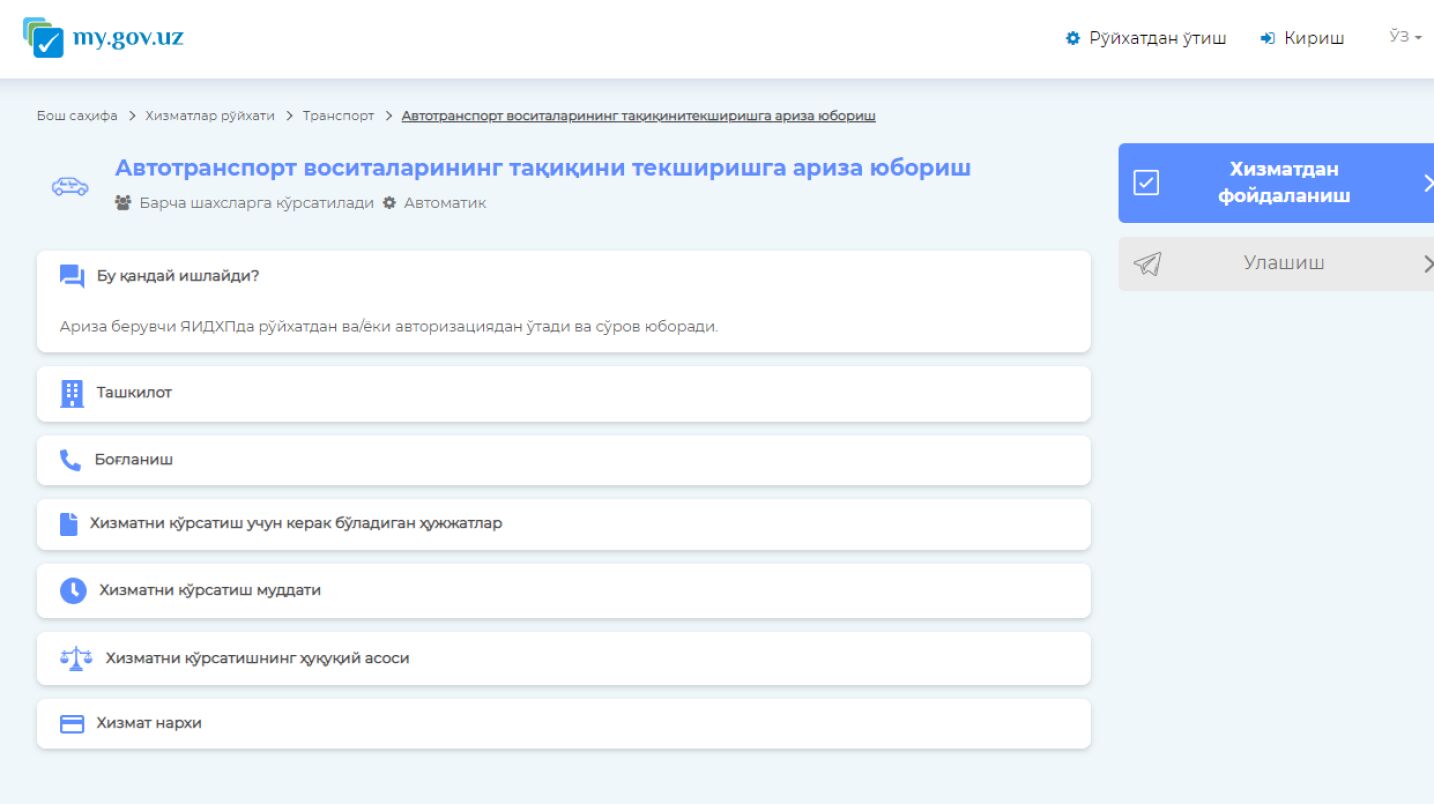Image resolution: width=1434 pixels, height=804 pixels.
Task: Click the checkbox icon on Хизматдан фойдаланиш
Action: click(x=1146, y=183)
